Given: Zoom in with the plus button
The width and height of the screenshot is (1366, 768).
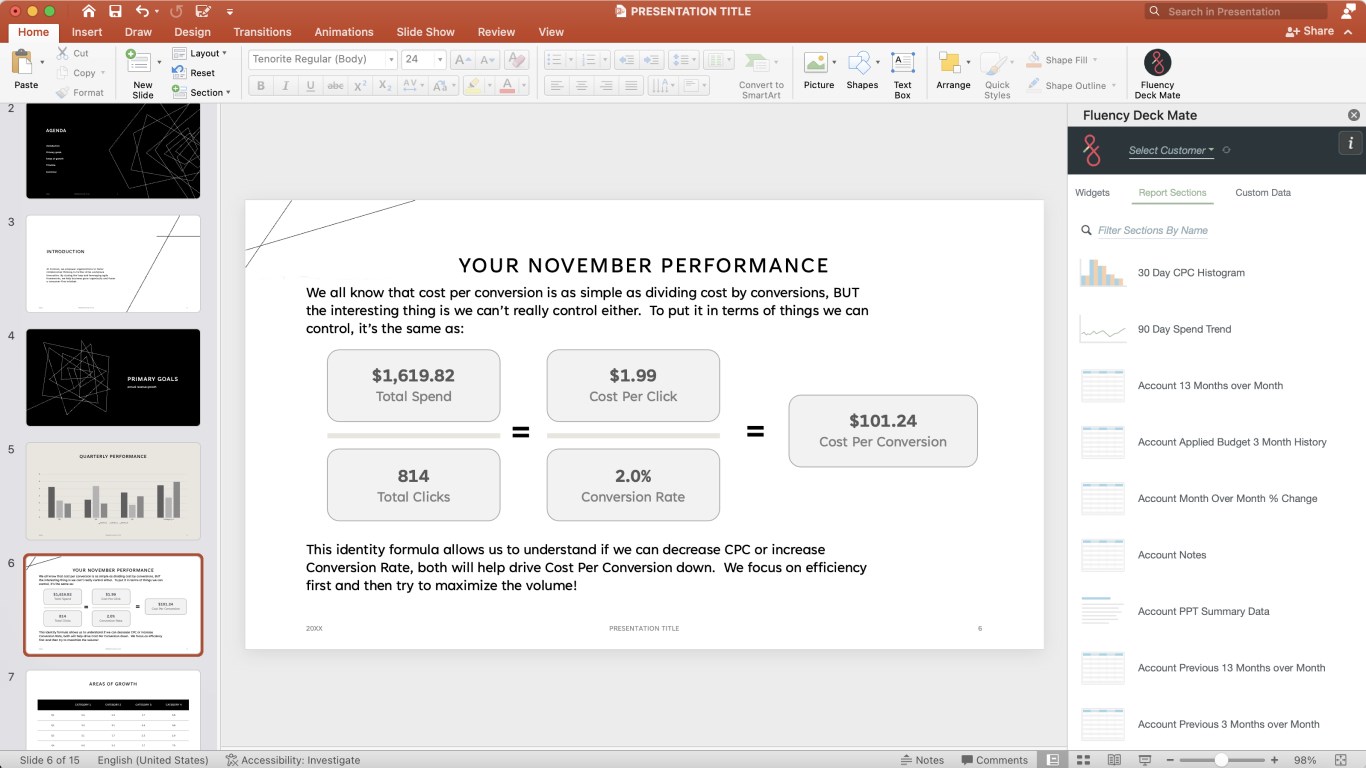Looking at the screenshot, I should tap(1274, 760).
